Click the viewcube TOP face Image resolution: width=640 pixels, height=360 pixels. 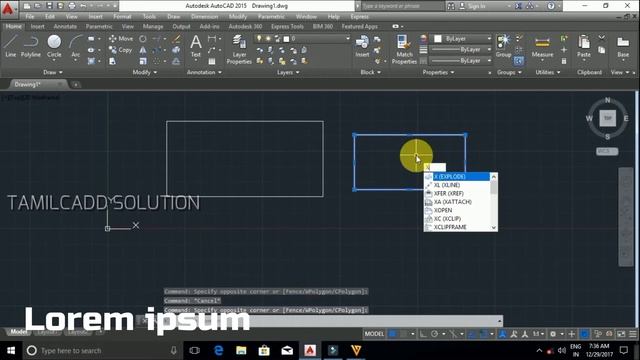click(x=608, y=118)
